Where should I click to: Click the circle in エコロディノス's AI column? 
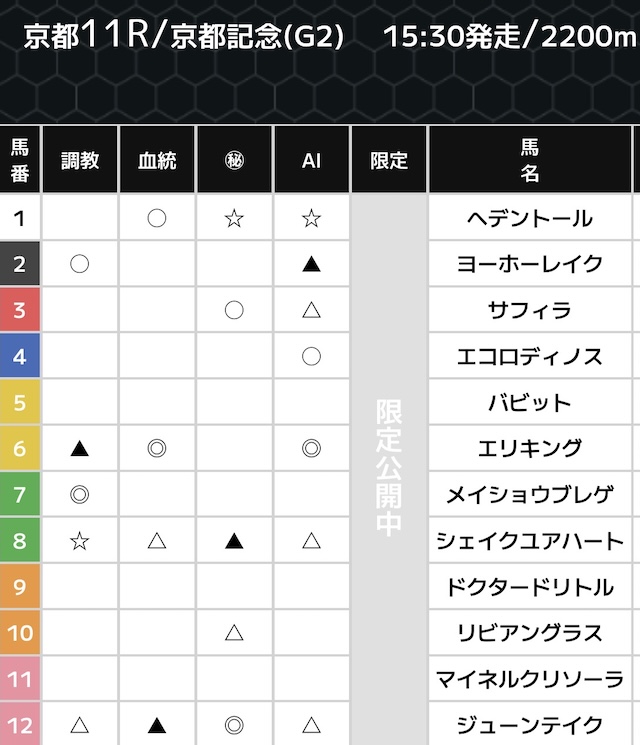(x=311, y=357)
